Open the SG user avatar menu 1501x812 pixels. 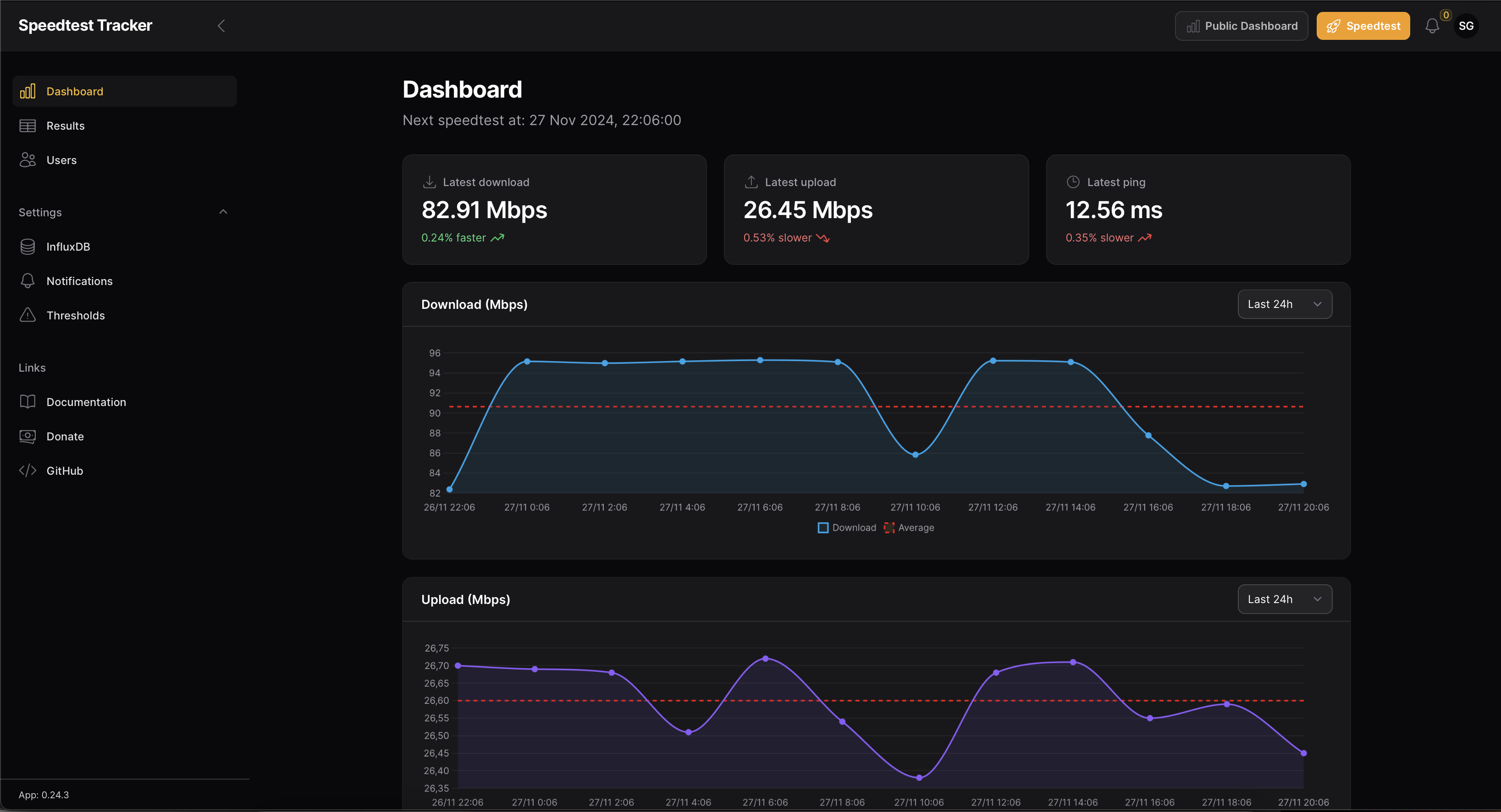pos(1466,26)
